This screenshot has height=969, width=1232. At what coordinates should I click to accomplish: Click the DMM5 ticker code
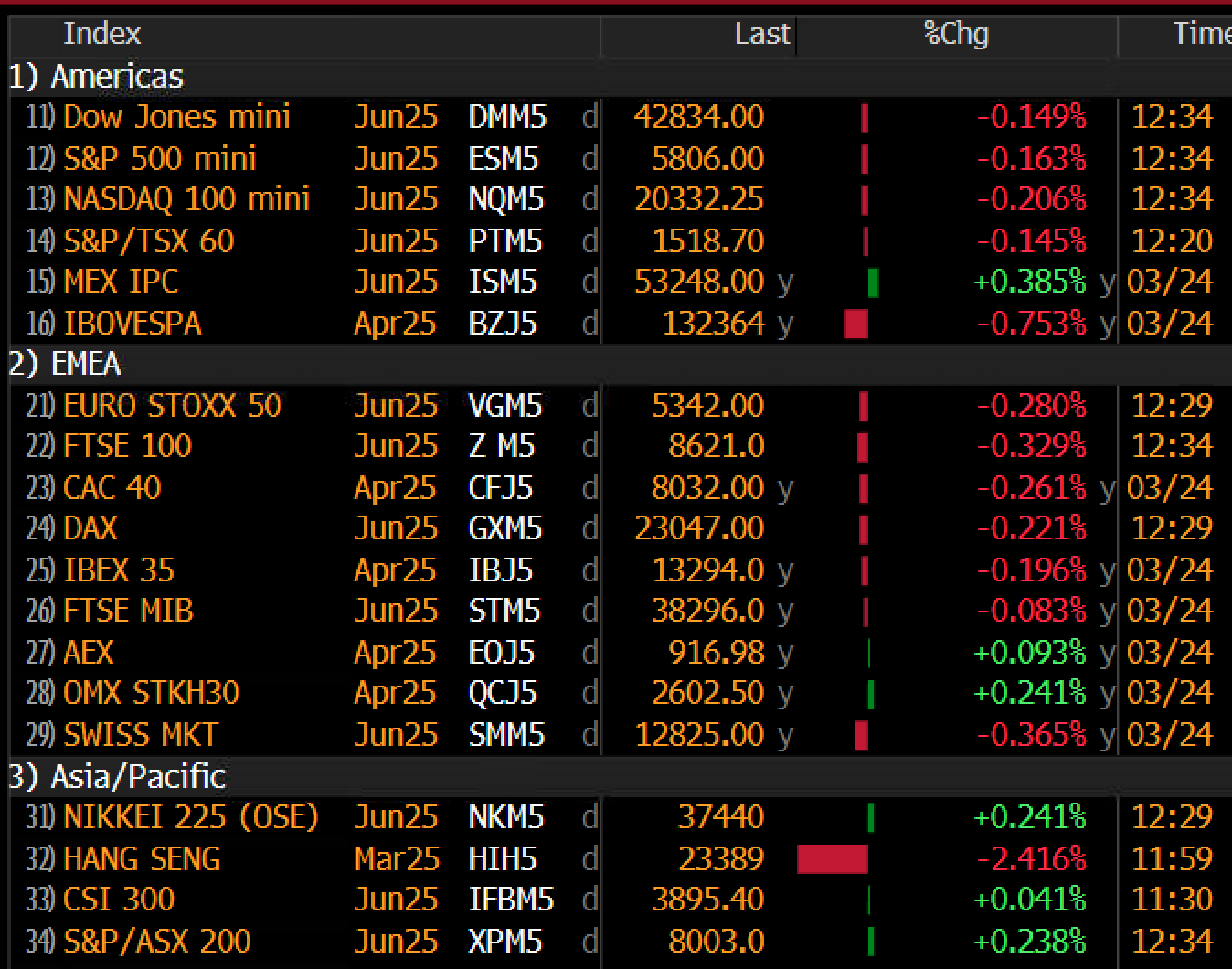507,117
